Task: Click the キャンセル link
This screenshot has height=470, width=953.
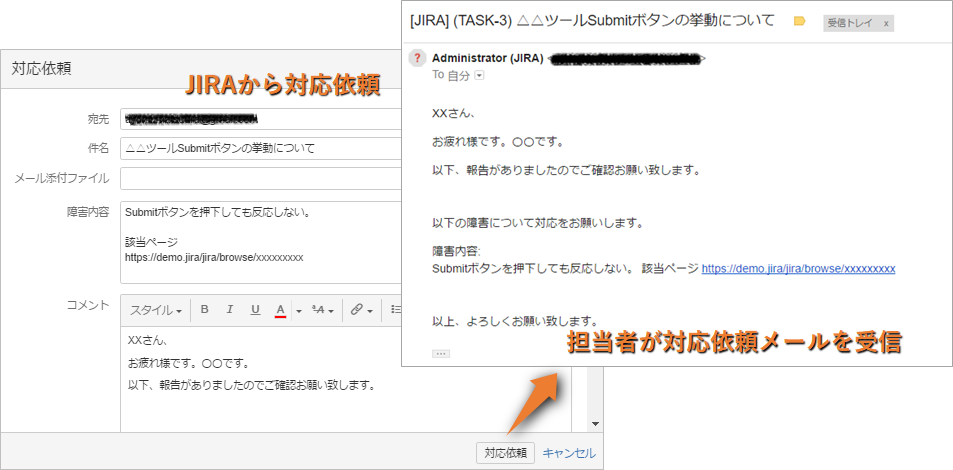Action: click(x=569, y=453)
